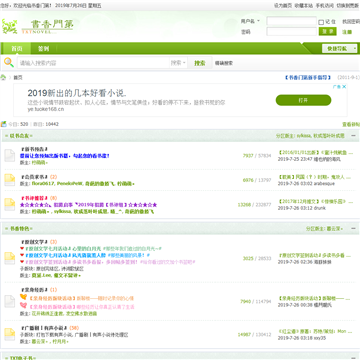Click the first category section title link
Image resolution: width=360 pixels, height=360 pixels.
click(19, 136)
